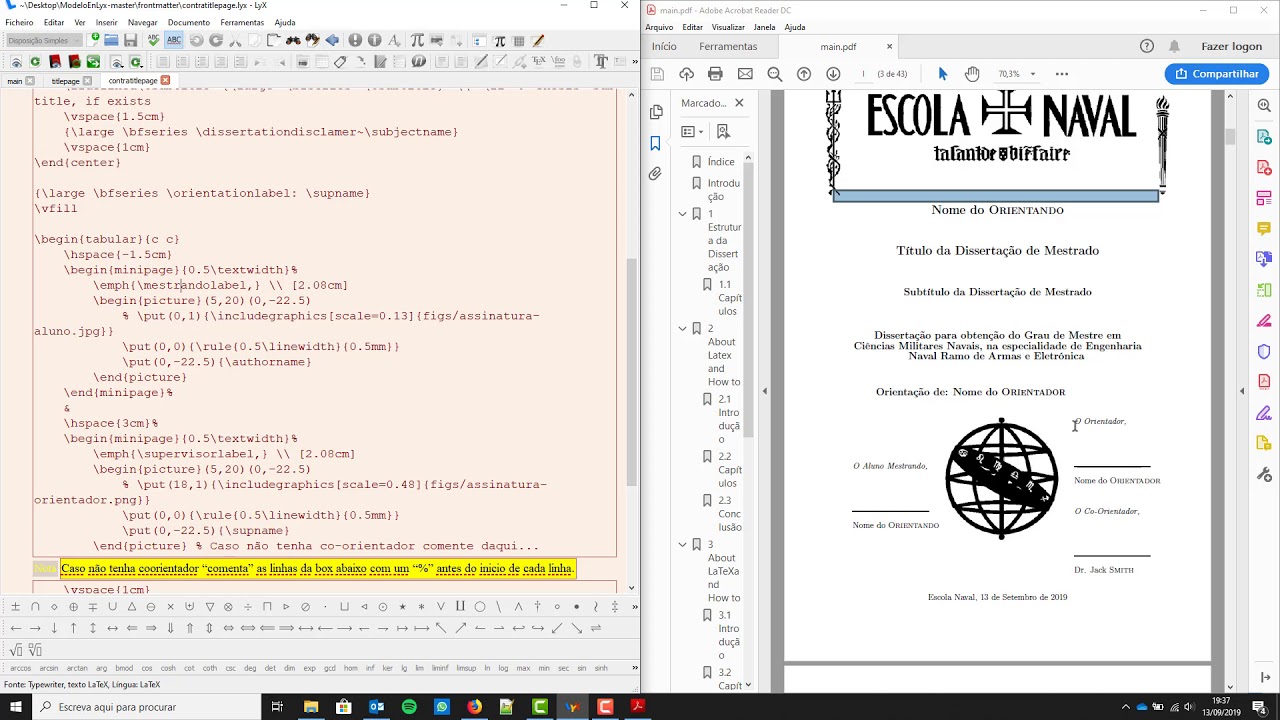Click the Acrobat page number field
This screenshot has height=720, width=1280.
pos(863,74)
